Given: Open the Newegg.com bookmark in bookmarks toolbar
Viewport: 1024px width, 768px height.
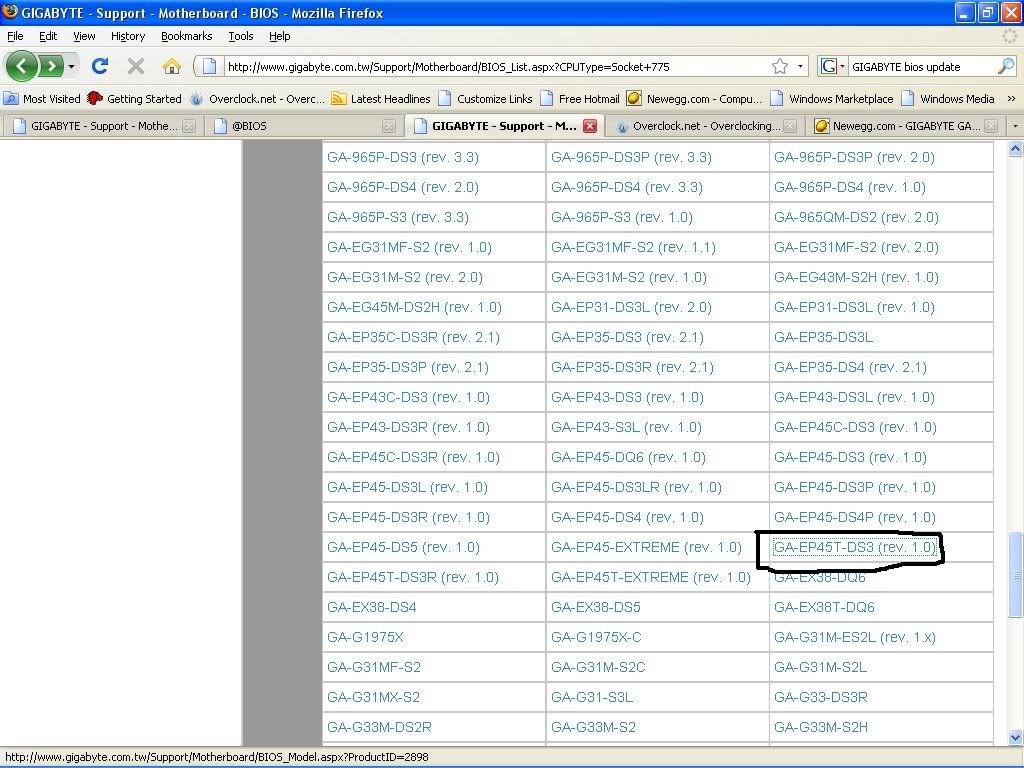Looking at the screenshot, I should coord(694,99).
